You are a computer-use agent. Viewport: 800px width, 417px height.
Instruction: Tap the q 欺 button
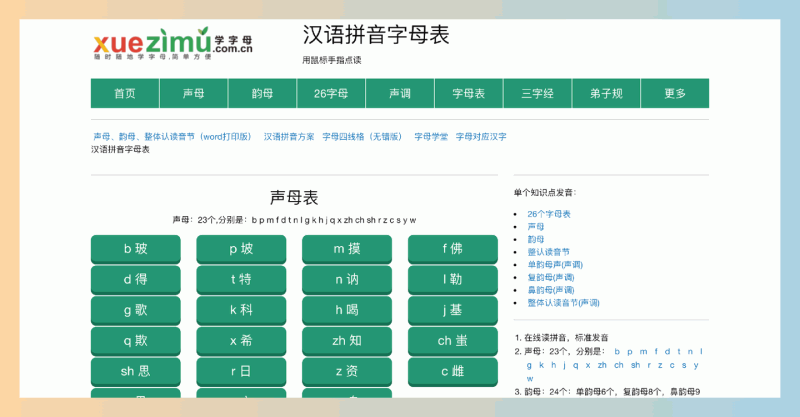point(136,341)
